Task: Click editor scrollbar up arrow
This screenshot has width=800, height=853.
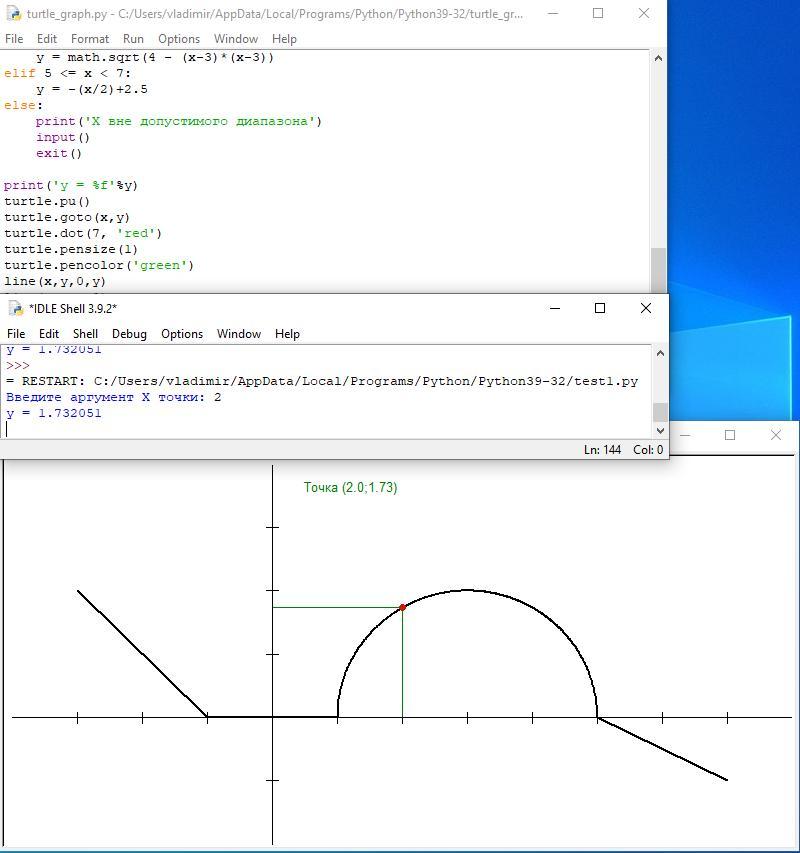Action: point(658,58)
